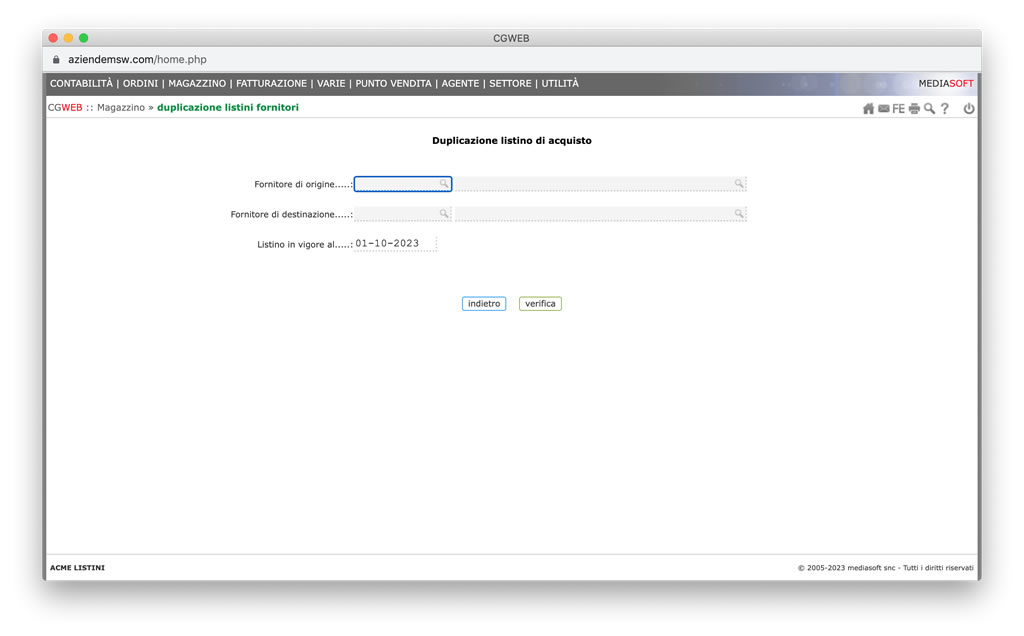Open the ORDINI menu
Screen dimensions: 1024x636
pyautogui.click(x=140, y=84)
